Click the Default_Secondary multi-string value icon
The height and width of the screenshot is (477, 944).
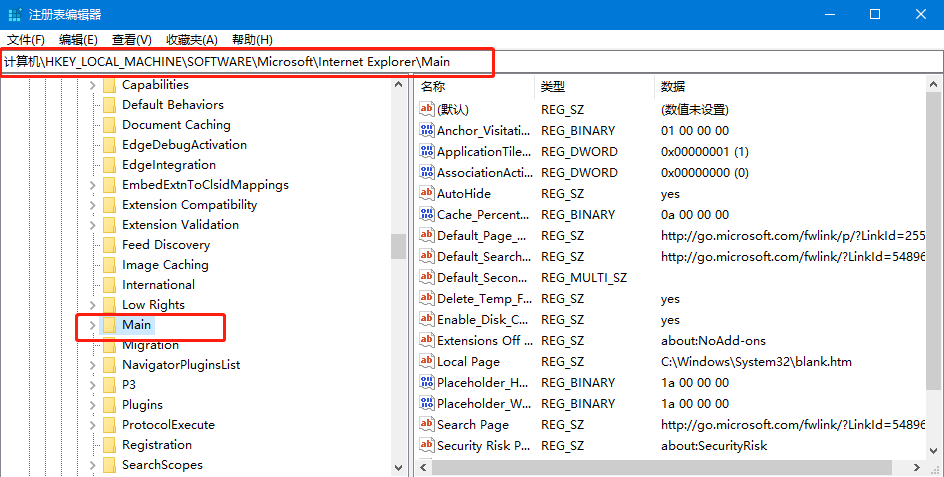427,278
